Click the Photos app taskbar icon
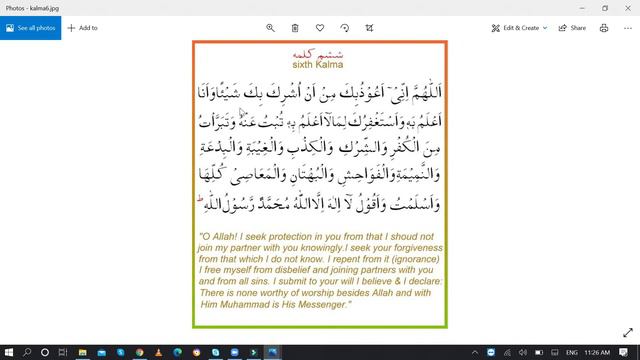640x360 pixels. pos(272,352)
